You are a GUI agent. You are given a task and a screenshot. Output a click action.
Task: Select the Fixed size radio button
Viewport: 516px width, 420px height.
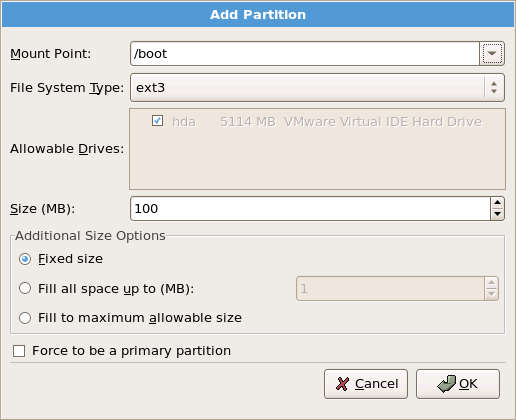[x=25, y=259]
